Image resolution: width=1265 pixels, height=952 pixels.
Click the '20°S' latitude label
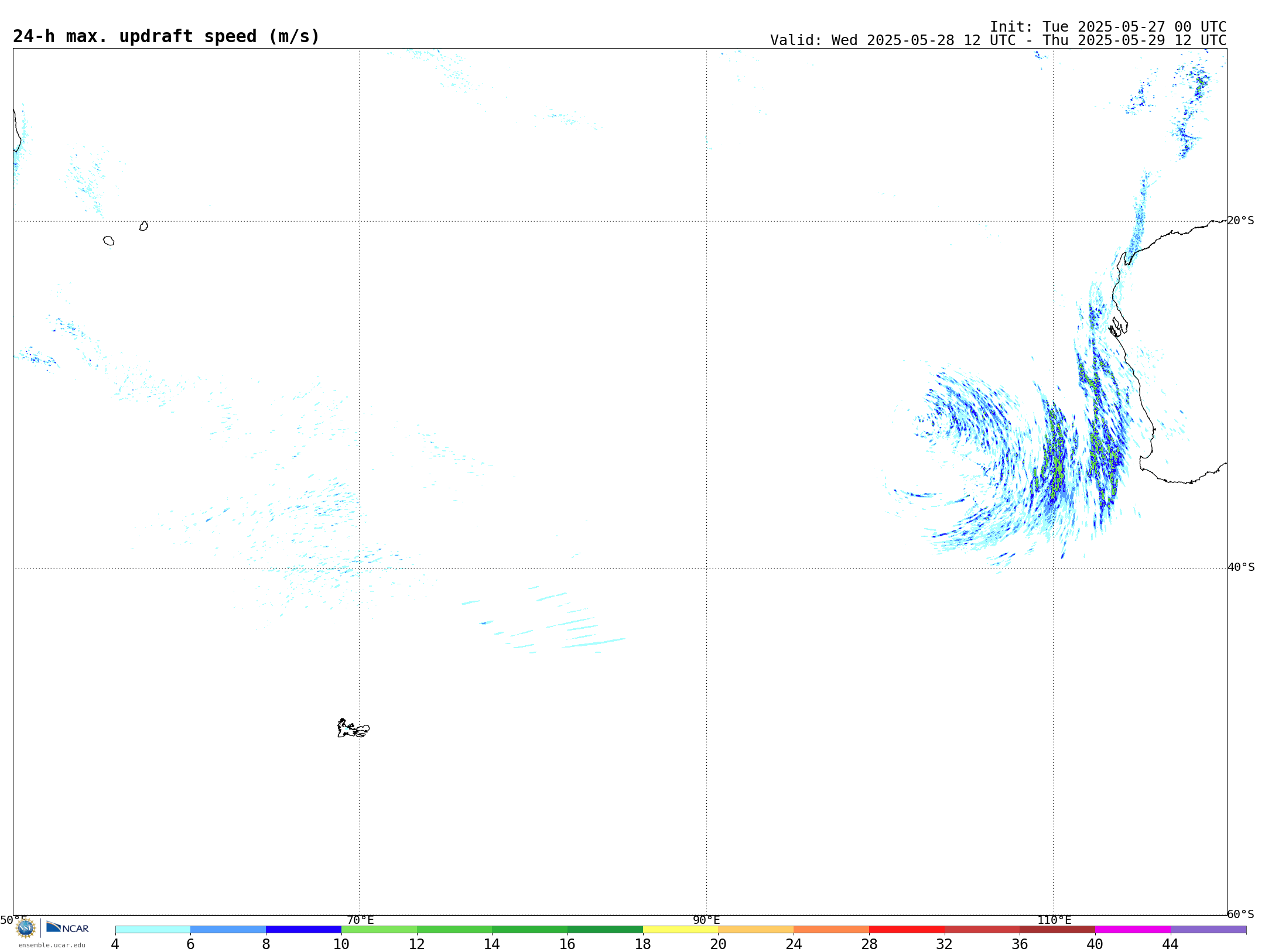(x=1240, y=221)
